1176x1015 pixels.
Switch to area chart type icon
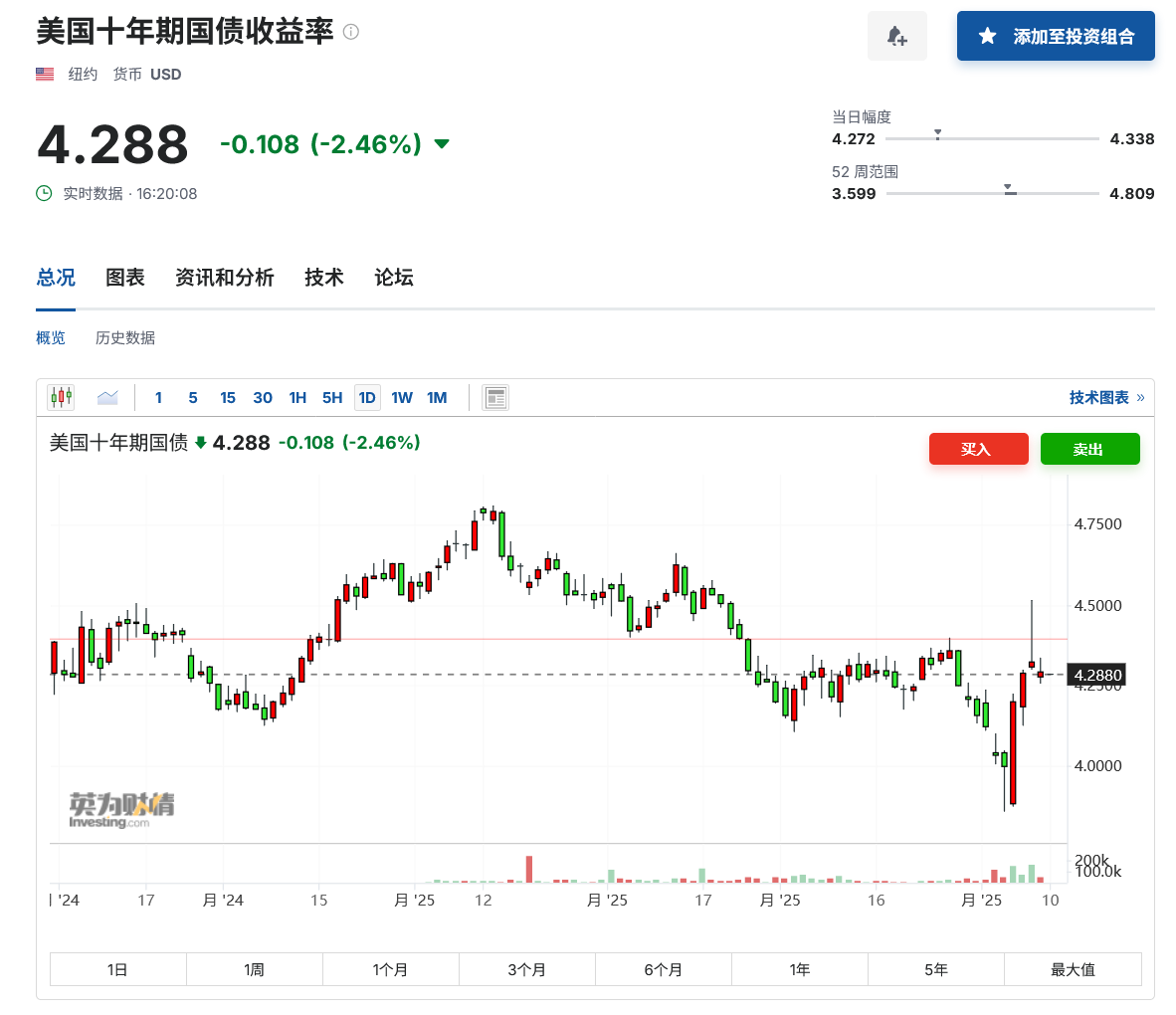107,398
